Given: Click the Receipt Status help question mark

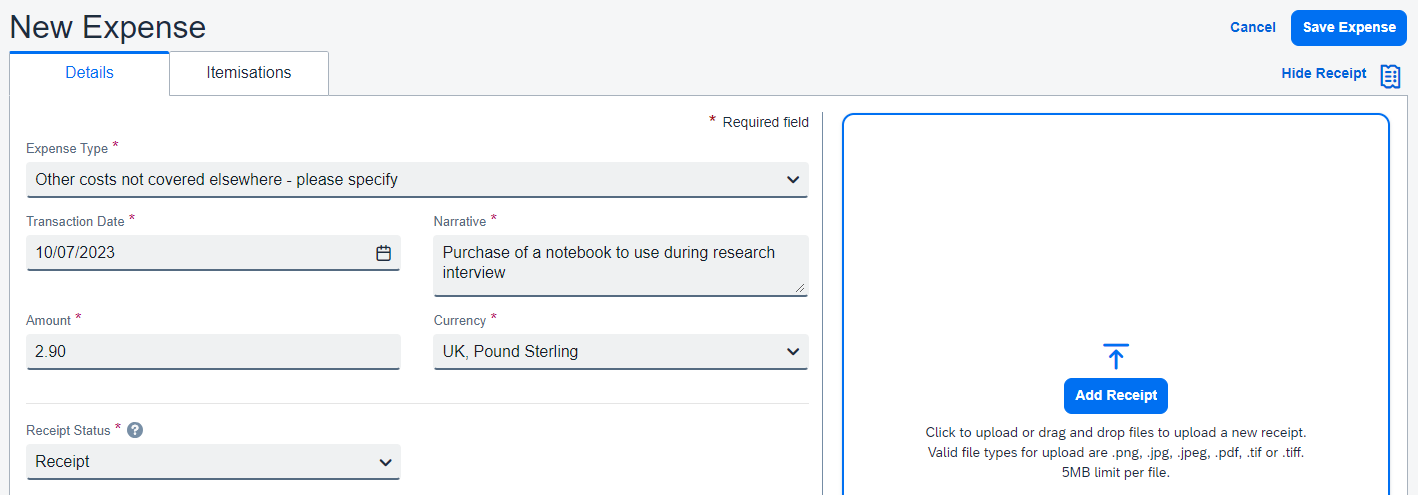Looking at the screenshot, I should (135, 430).
